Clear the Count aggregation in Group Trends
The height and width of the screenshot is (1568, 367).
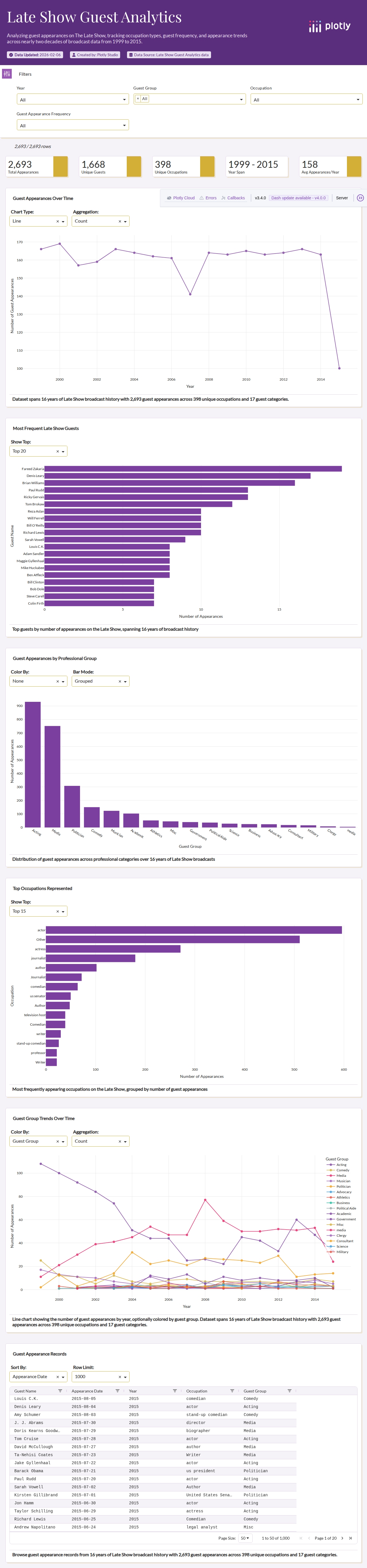point(119,1141)
